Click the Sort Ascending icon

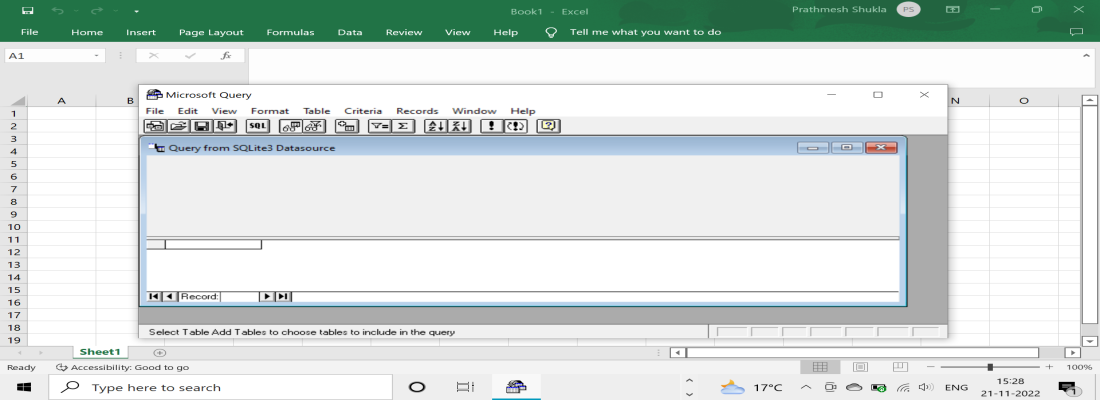436,126
